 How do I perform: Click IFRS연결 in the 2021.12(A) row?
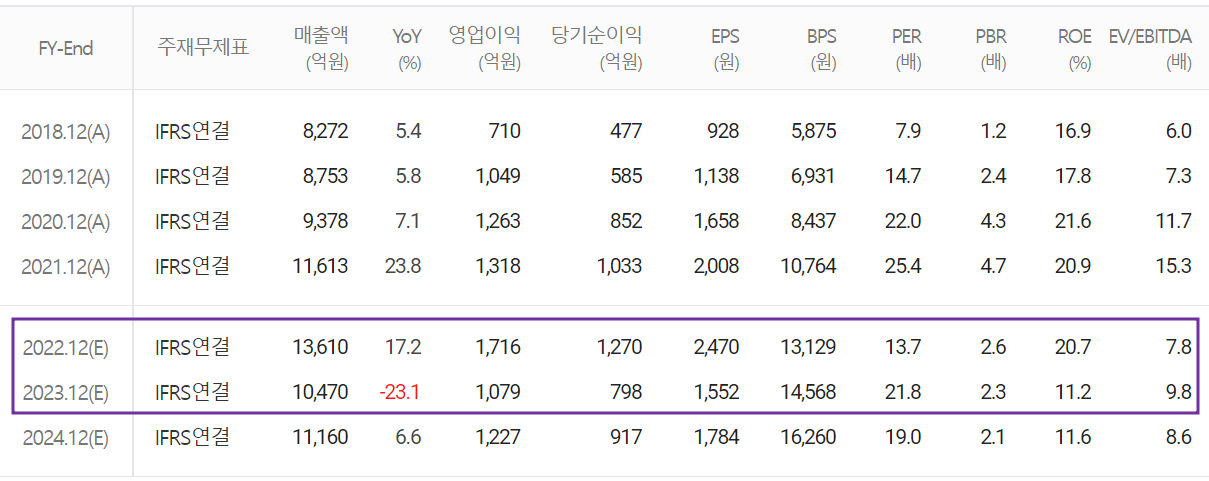coord(193,266)
